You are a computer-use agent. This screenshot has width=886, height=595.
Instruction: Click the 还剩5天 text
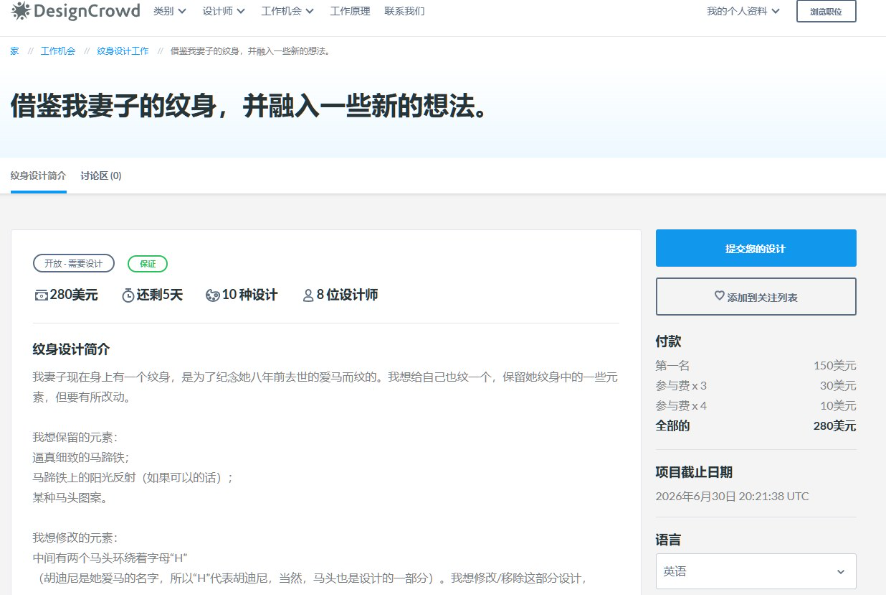pyautogui.click(x=160, y=295)
